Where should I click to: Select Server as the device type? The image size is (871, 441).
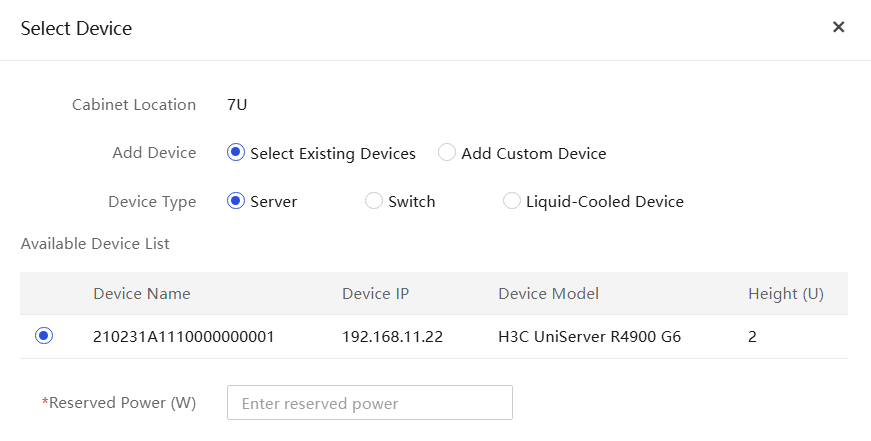click(236, 201)
